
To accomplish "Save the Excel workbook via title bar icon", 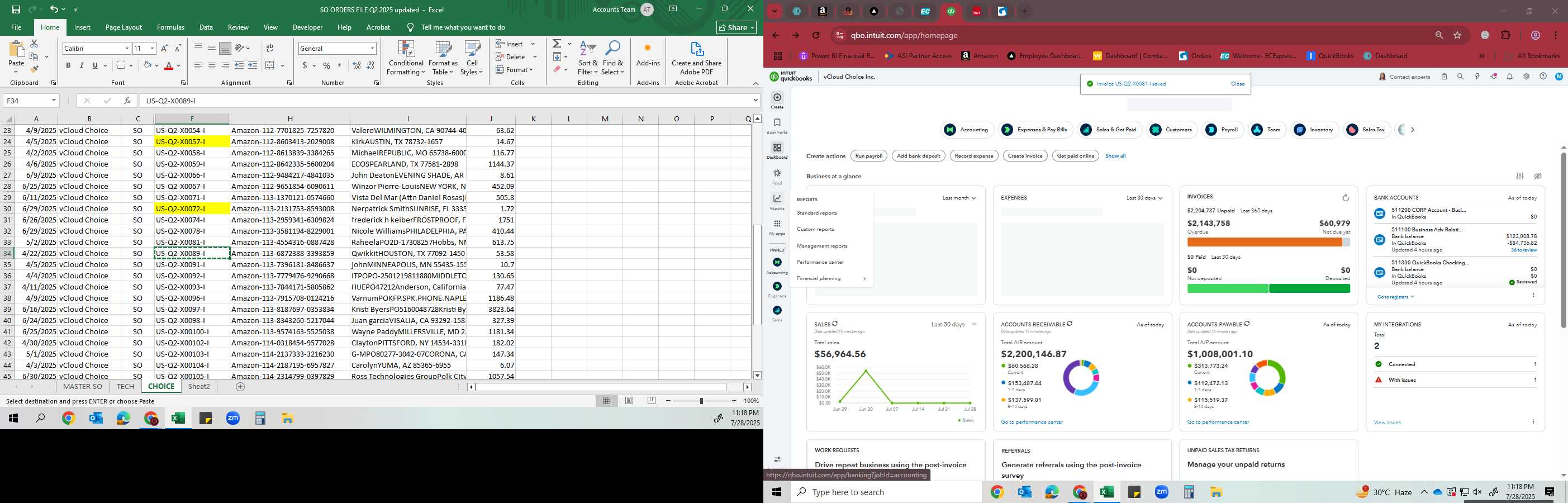I will point(16,9).
